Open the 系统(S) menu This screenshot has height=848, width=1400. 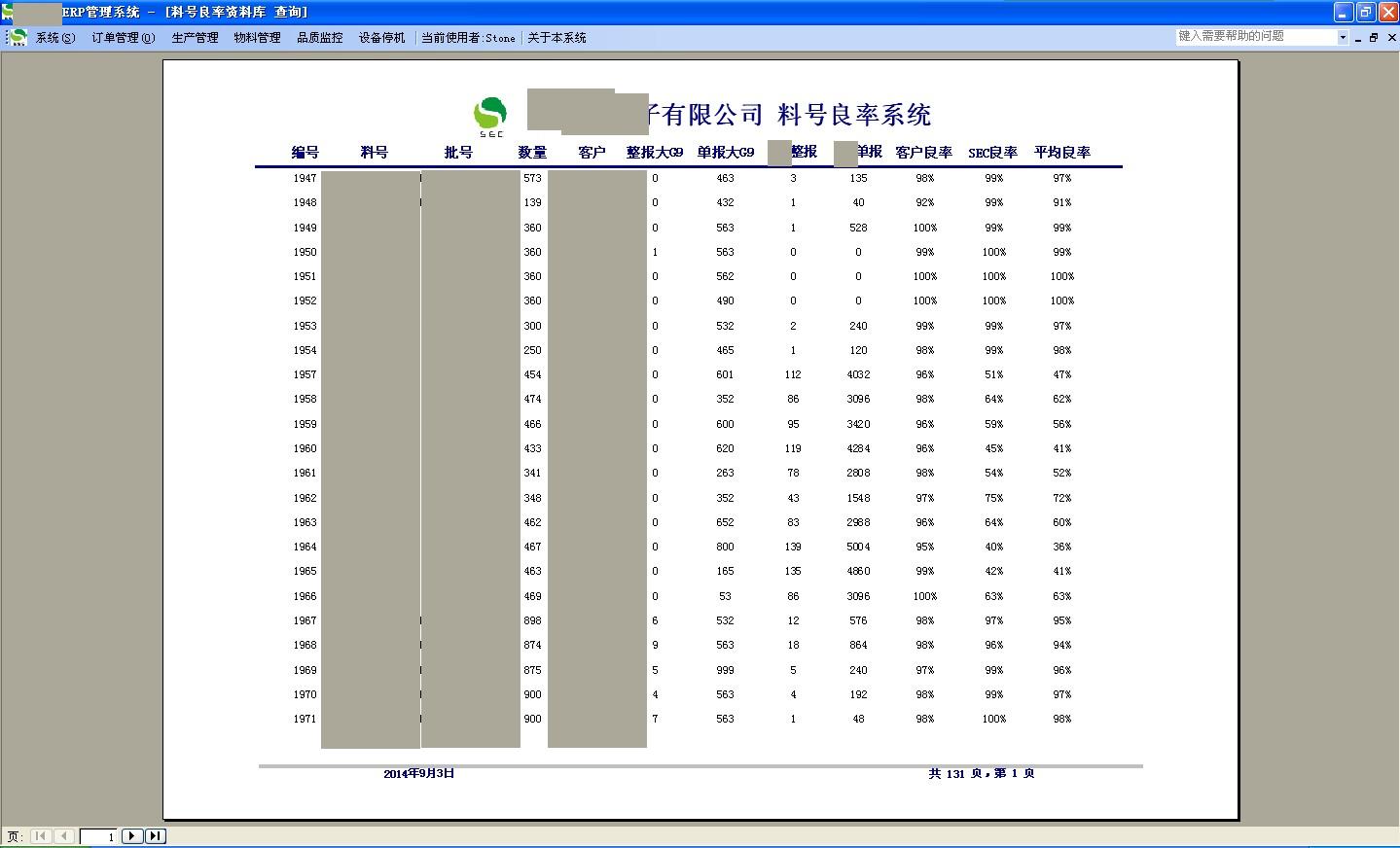(55, 38)
